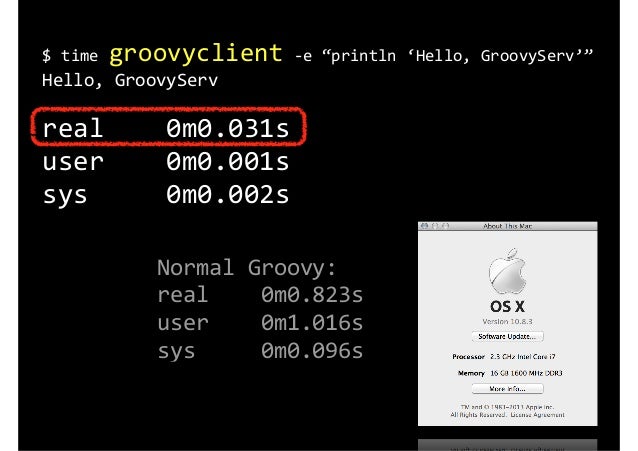Click the Normal Groovy: heading
This screenshot has width=638, height=451.
pos(247,268)
